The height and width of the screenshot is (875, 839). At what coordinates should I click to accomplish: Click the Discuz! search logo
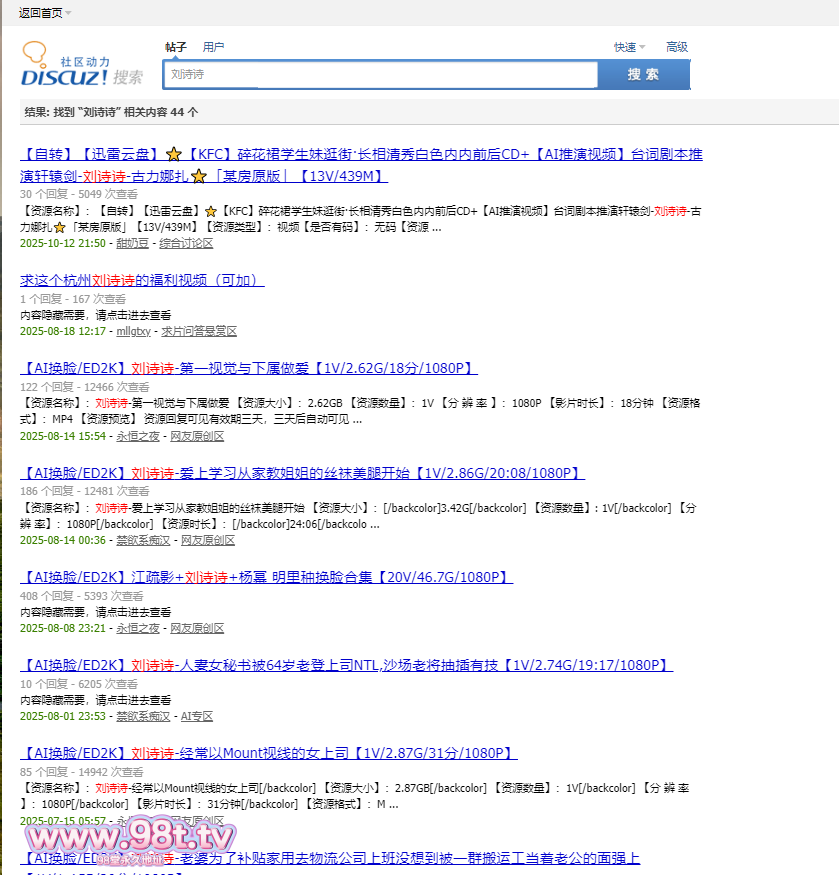(x=81, y=67)
